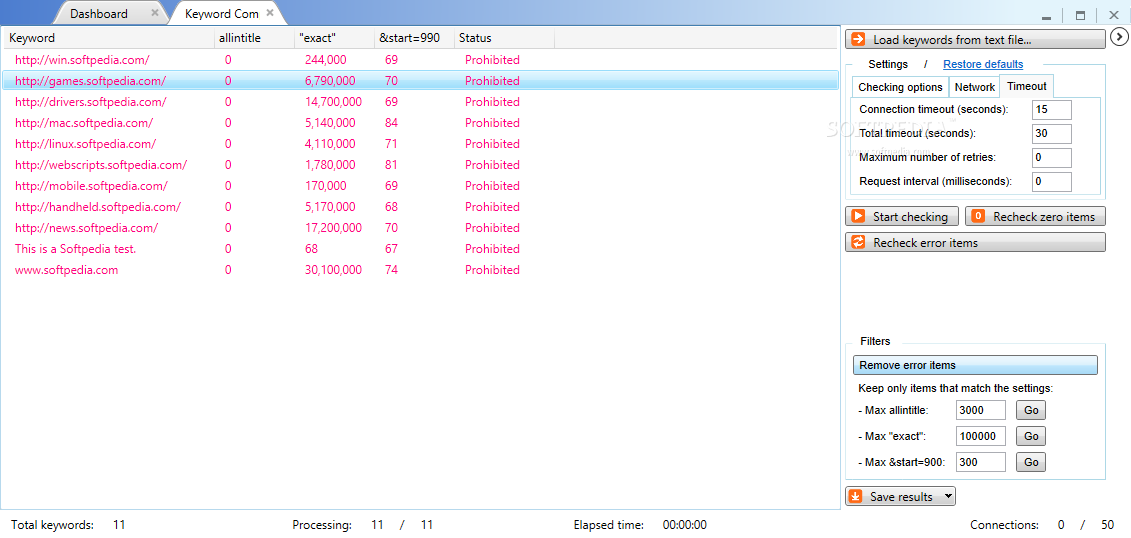
Task: Click the orange zero icon on Recheck zero items
Action: click(x=978, y=216)
